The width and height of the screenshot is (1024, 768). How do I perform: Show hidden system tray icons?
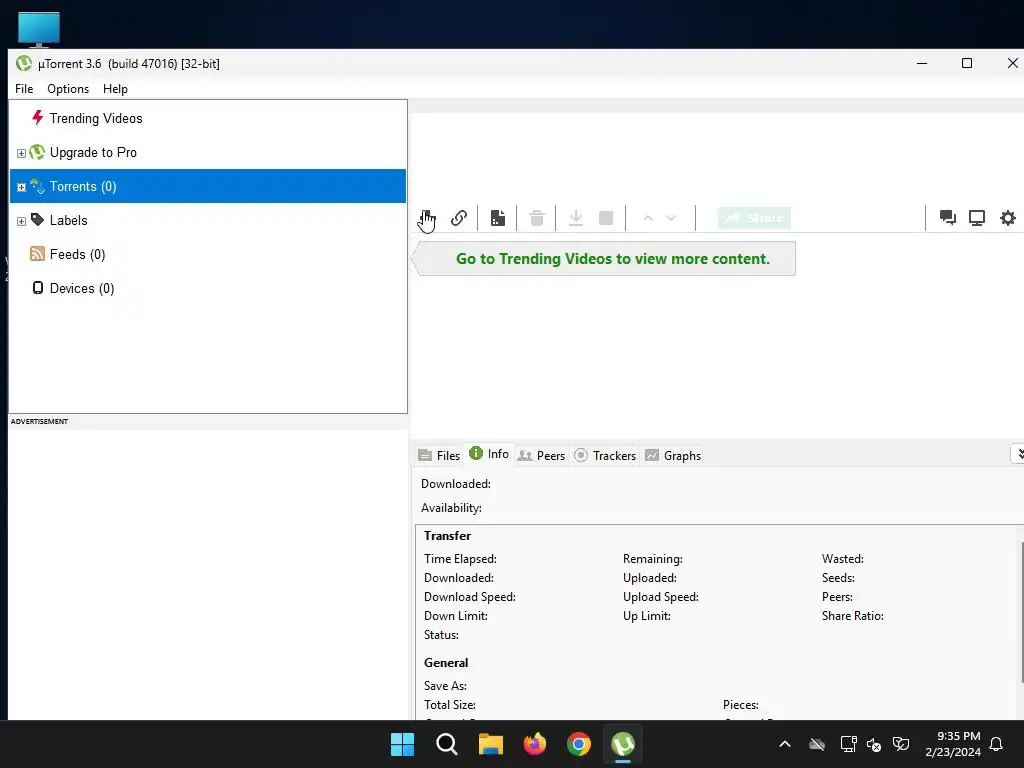tap(785, 744)
